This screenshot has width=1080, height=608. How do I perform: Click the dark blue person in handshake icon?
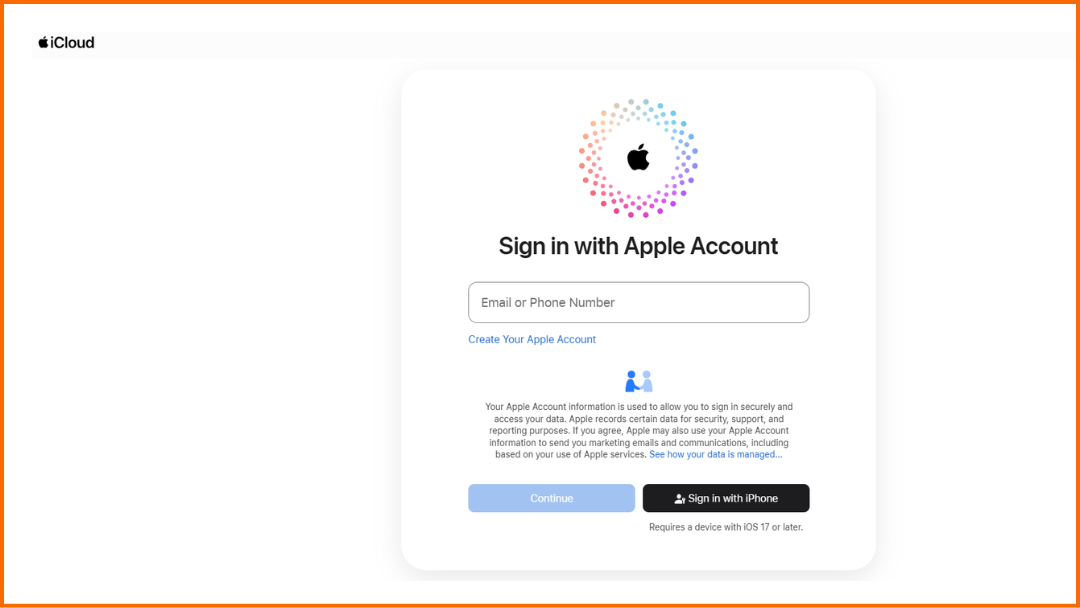[632, 381]
